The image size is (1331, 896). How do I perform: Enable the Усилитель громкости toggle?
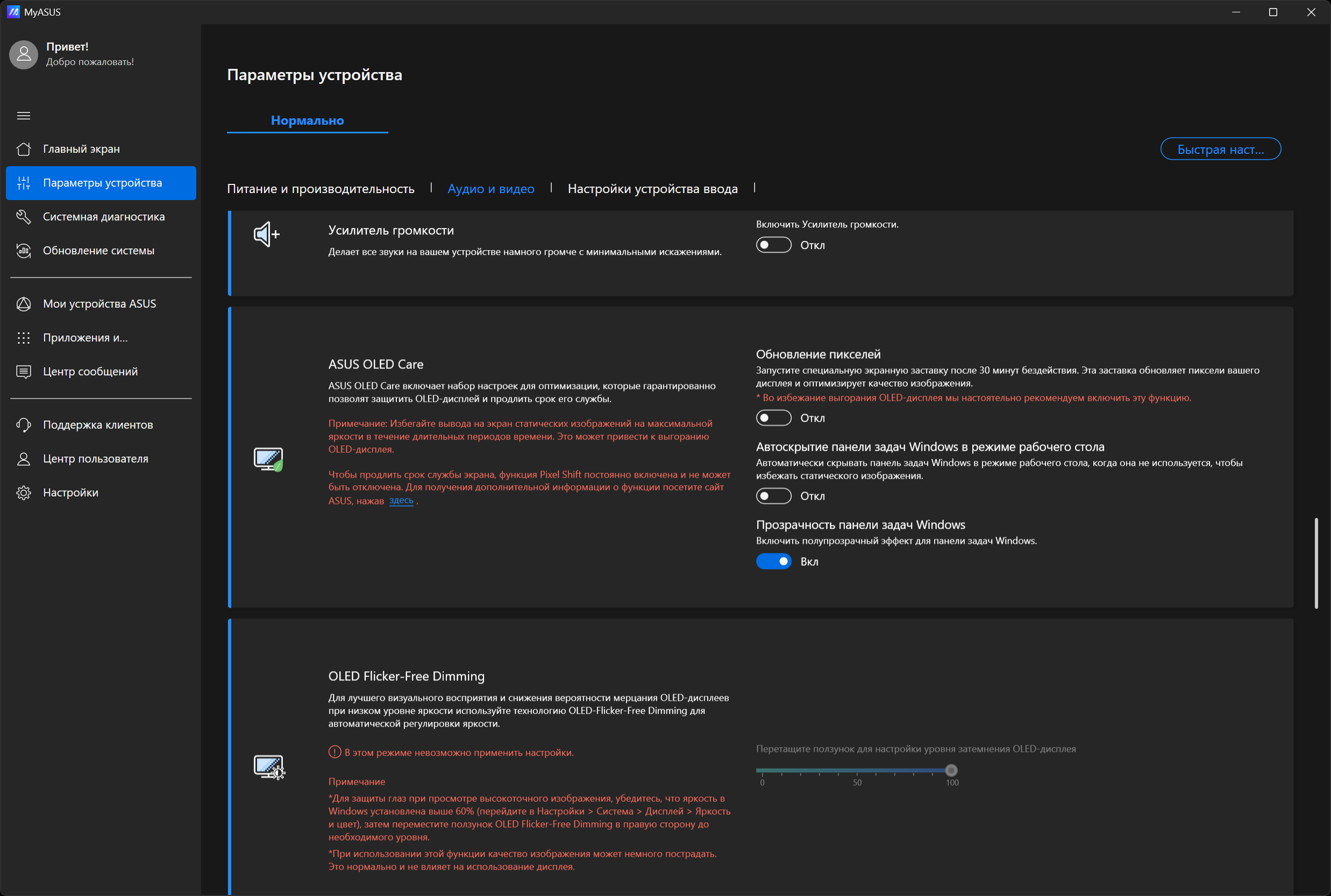(x=773, y=245)
